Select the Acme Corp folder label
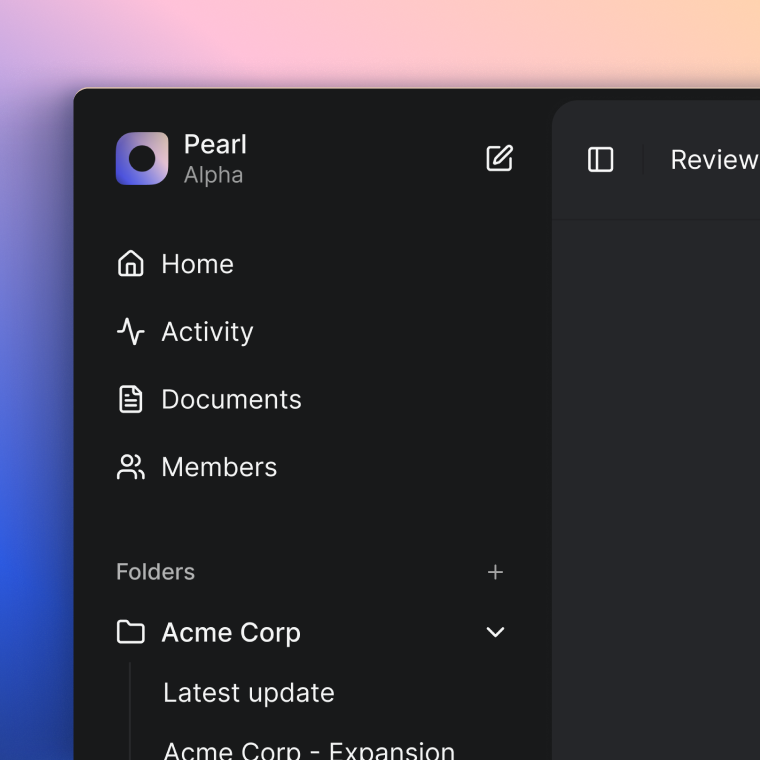This screenshot has width=760, height=760. coord(231,632)
